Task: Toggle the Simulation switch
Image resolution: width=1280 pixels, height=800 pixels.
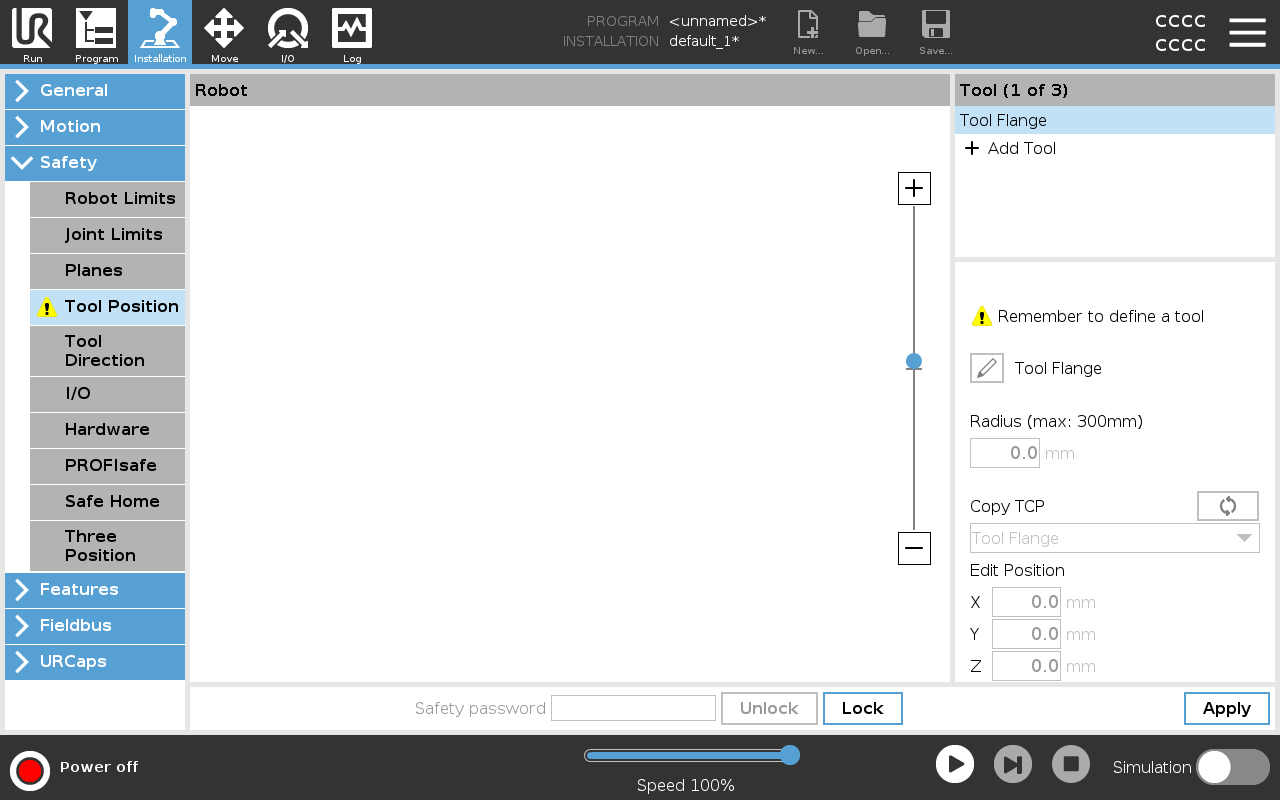Action: coord(1232,767)
